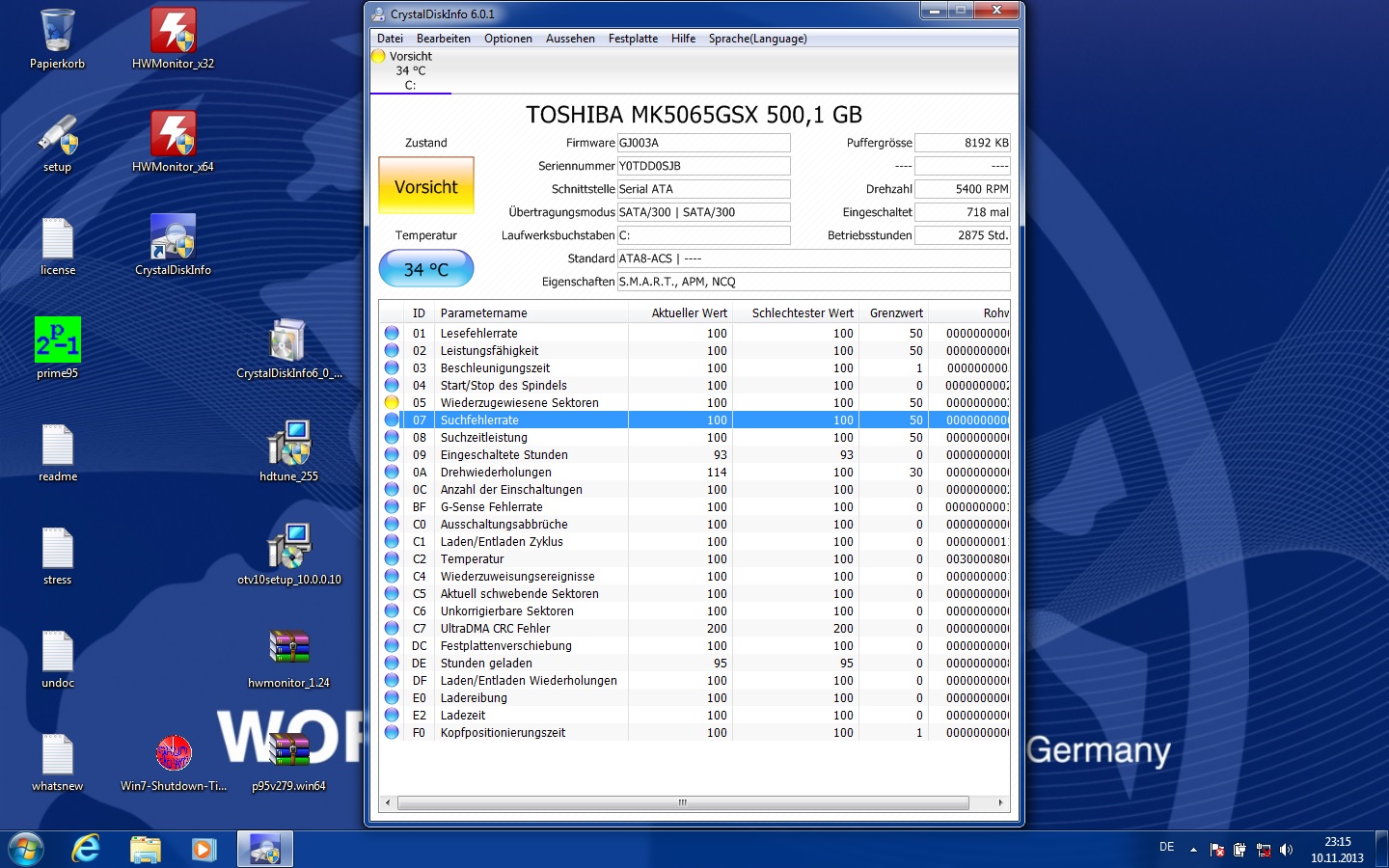Click the volume icon in system tray
This screenshot has width=1389, height=868.
click(x=1286, y=850)
